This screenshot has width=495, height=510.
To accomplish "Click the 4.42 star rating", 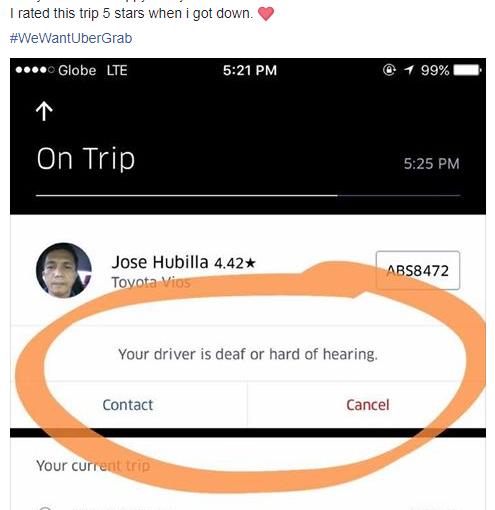I will pyautogui.click(x=235, y=263).
